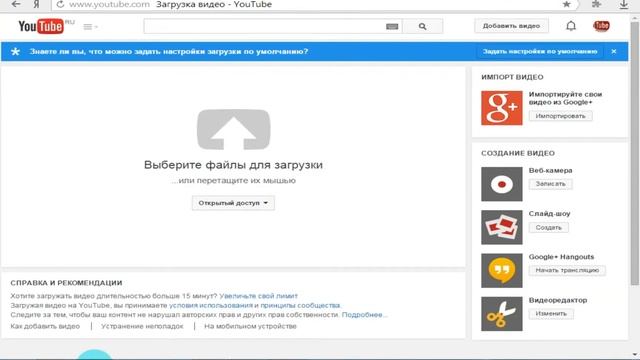This screenshot has height=360, width=640.
Task: Click the Создать slideshow button
Action: pos(549,227)
